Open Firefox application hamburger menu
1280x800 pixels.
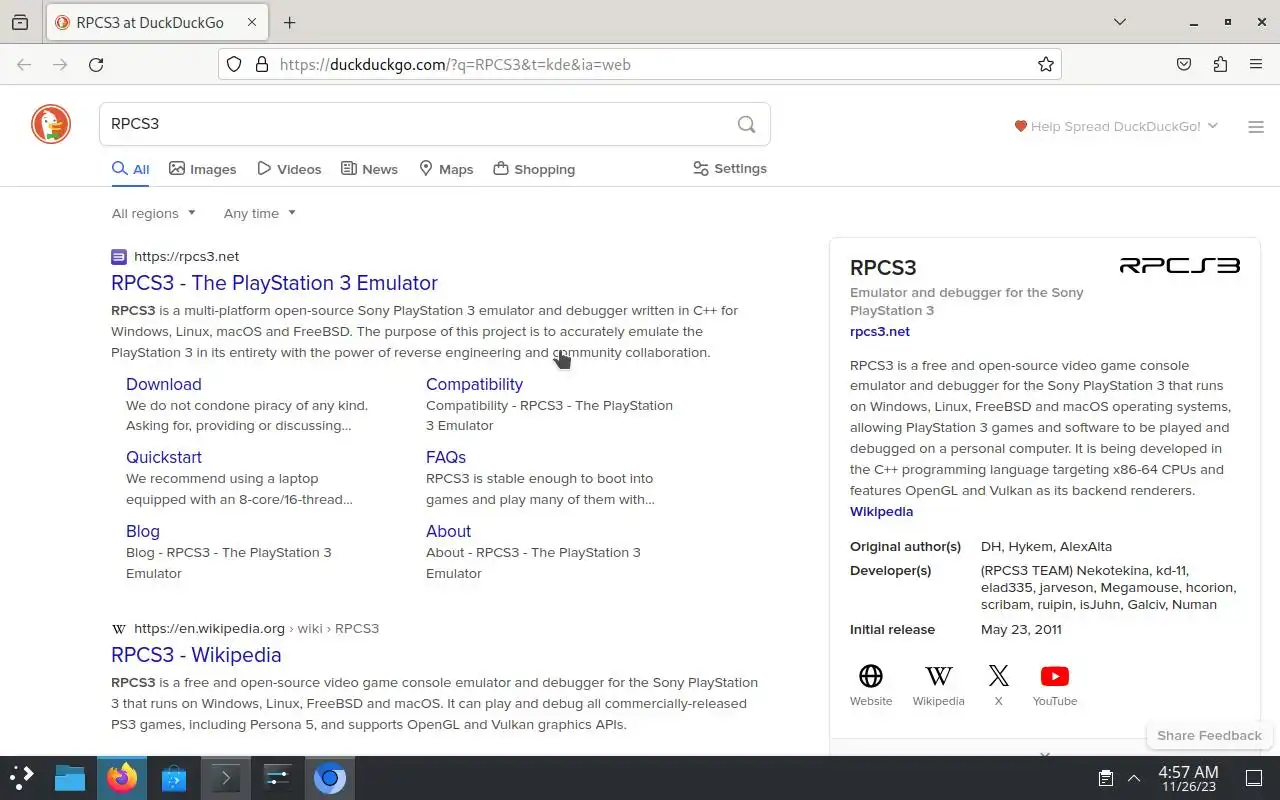pyautogui.click(x=1256, y=65)
